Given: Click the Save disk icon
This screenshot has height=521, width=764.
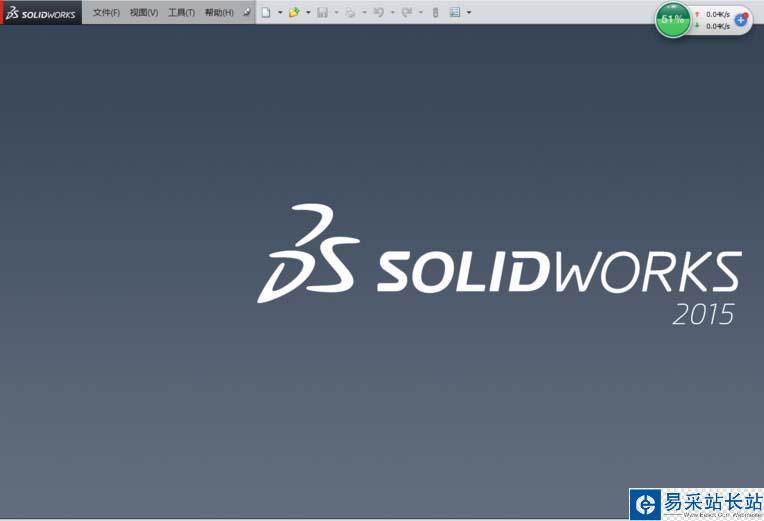Looking at the screenshot, I should pos(322,13).
